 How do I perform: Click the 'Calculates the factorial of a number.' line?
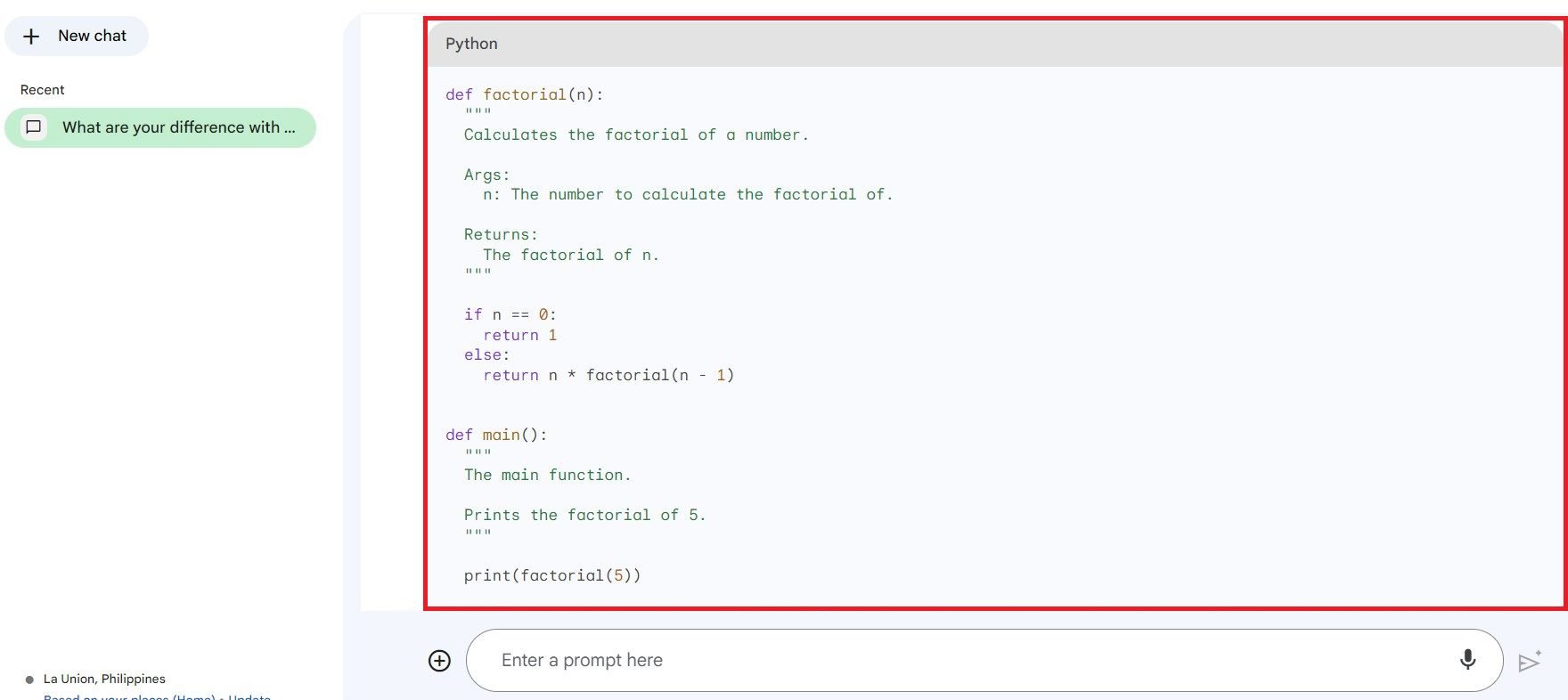point(636,134)
